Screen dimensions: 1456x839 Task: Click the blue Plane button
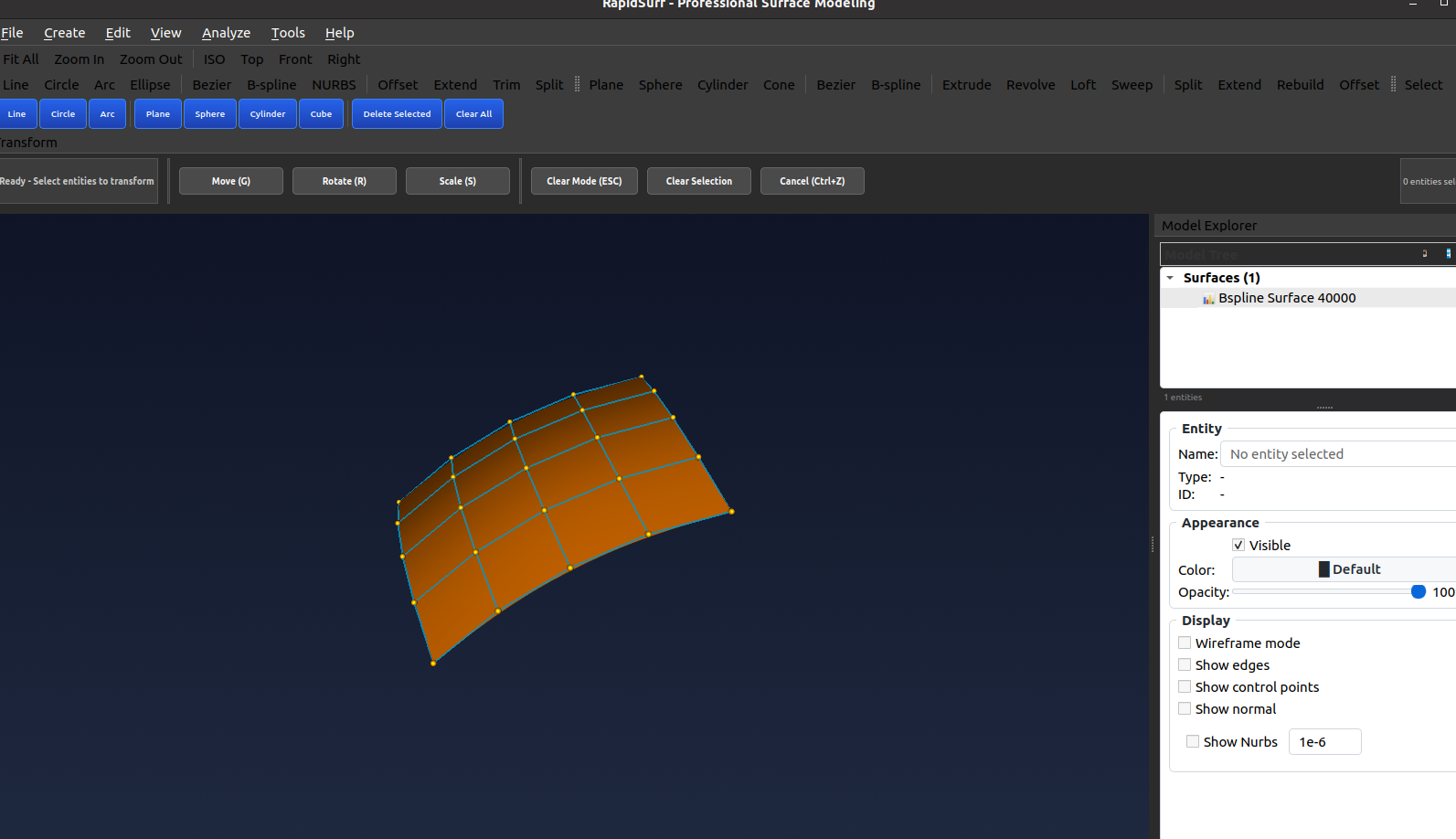tap(158, 114)
